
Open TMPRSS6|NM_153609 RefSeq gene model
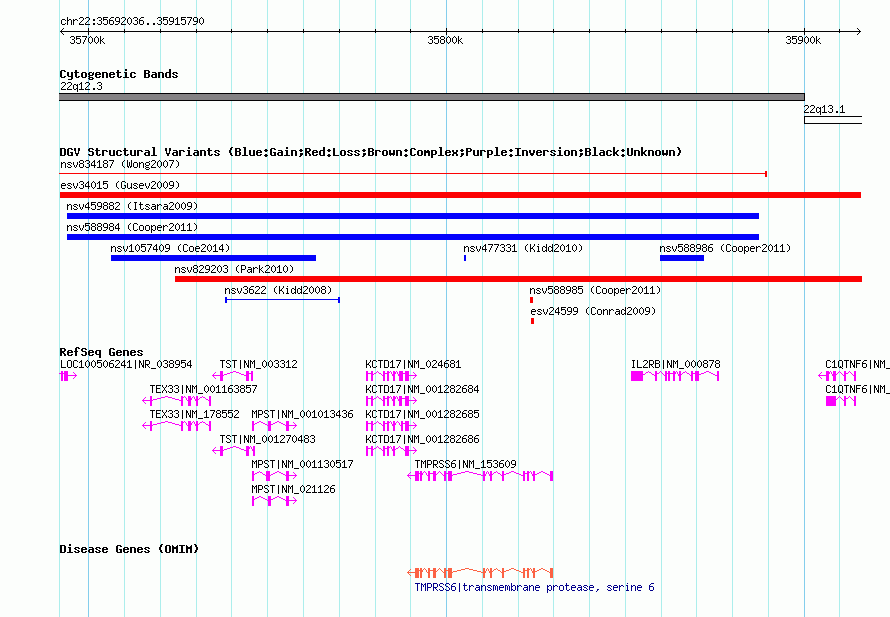coord(480,476)
